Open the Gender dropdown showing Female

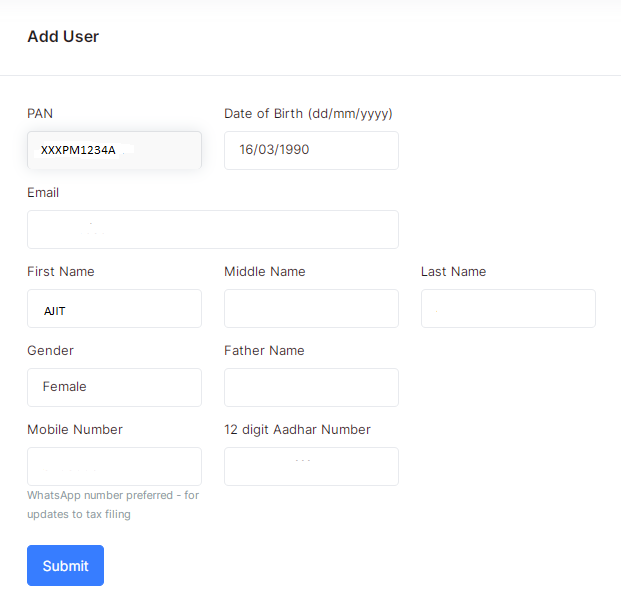pyautogui.click(x=114, y=387)
